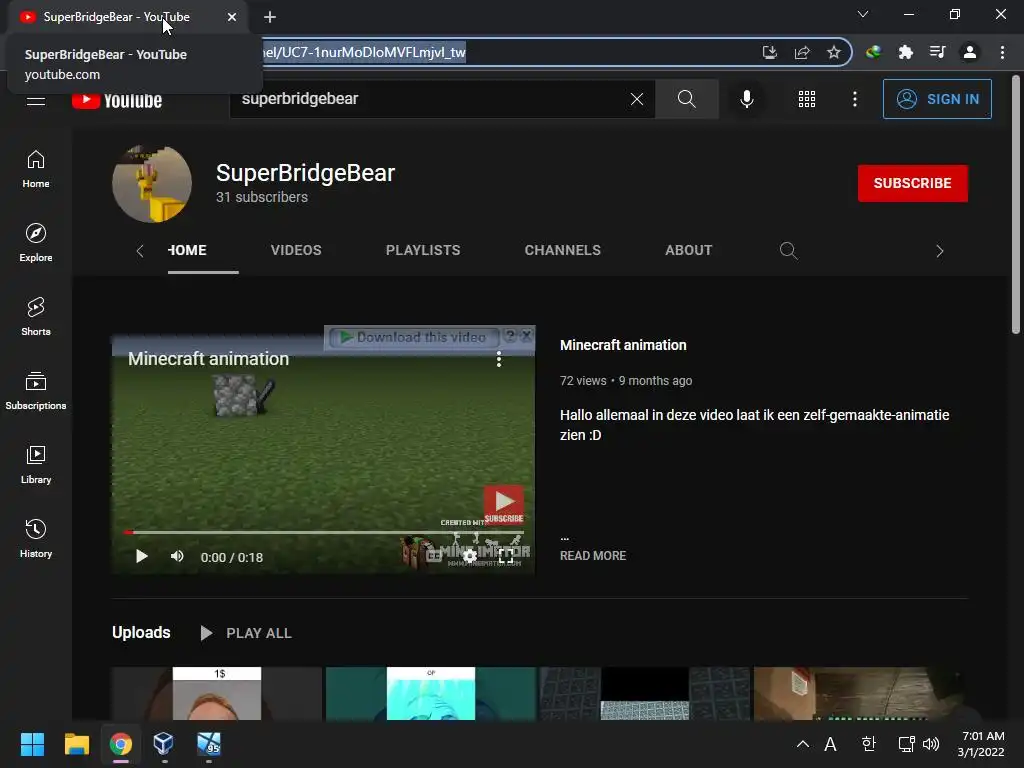Open a new browser tab

click(270, 17)
